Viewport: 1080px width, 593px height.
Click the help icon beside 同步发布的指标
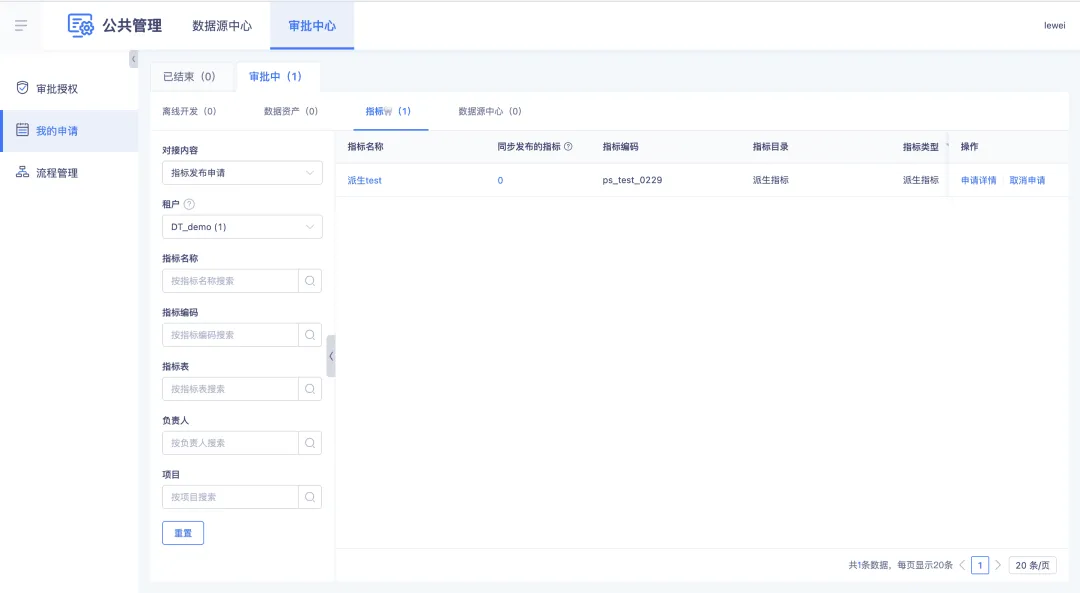[x=568, y=147]
